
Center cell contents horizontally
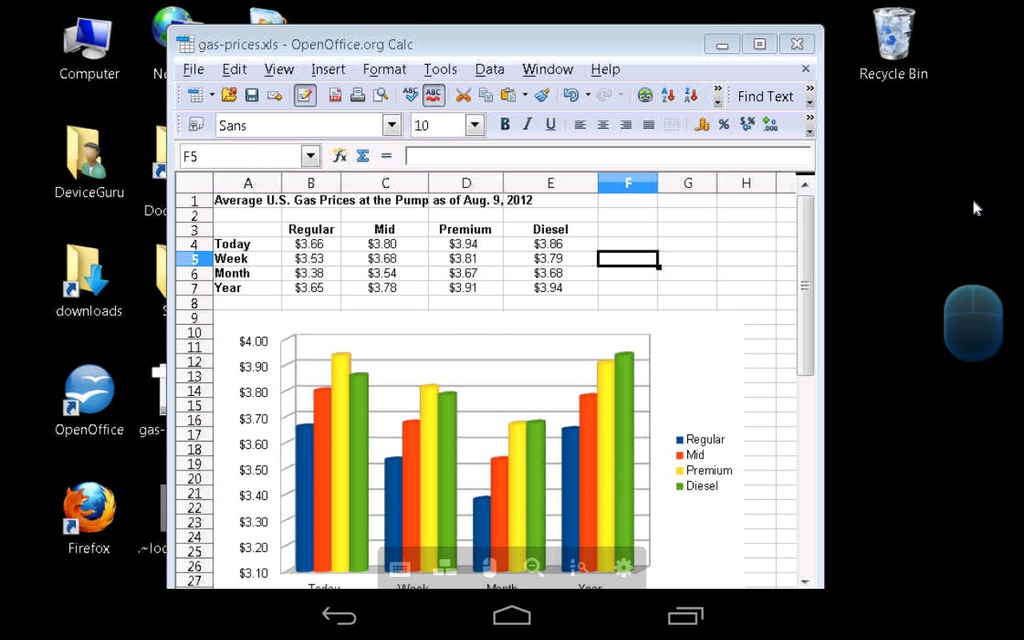point(603,125)
